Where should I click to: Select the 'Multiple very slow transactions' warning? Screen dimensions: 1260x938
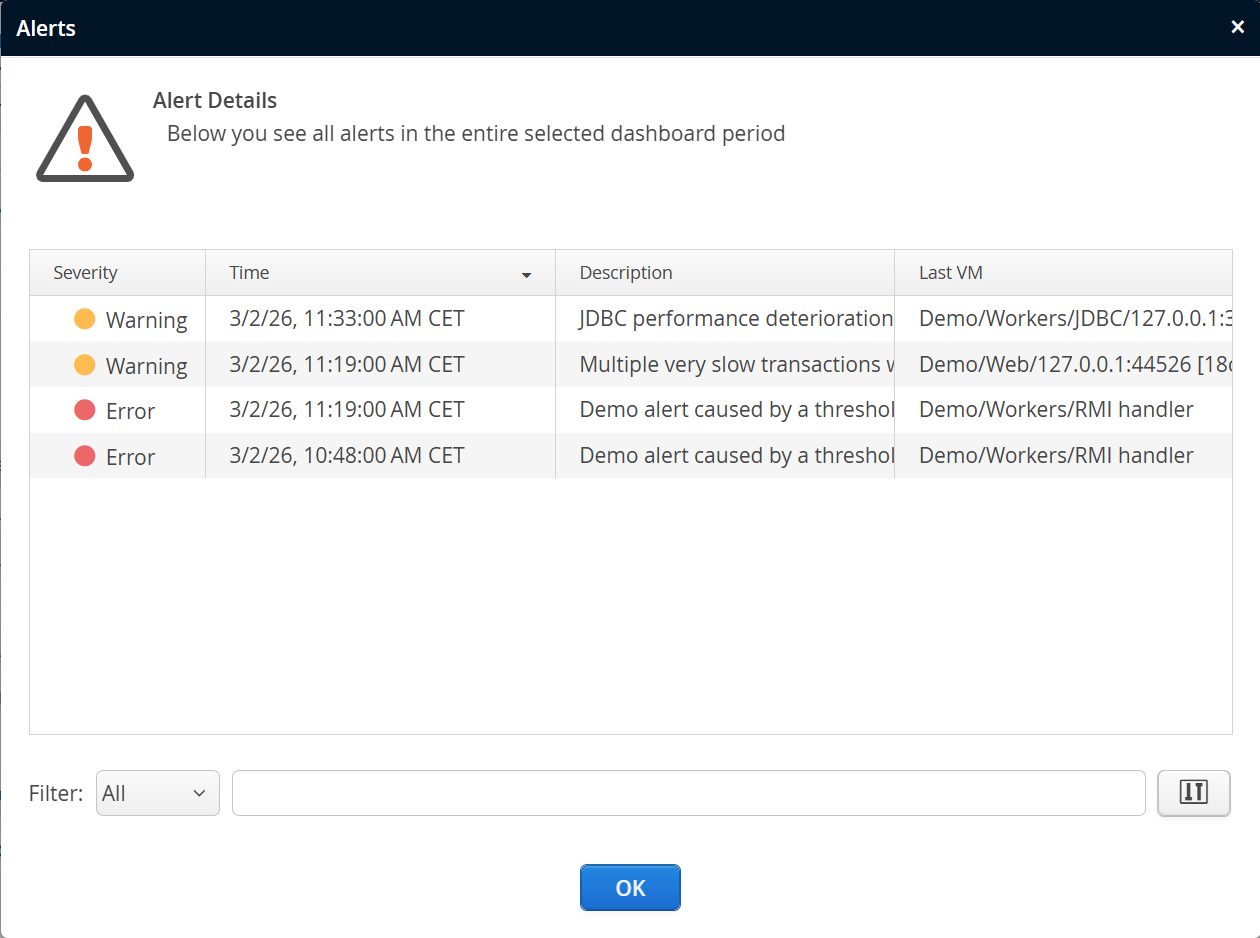(x=736, y=365)
